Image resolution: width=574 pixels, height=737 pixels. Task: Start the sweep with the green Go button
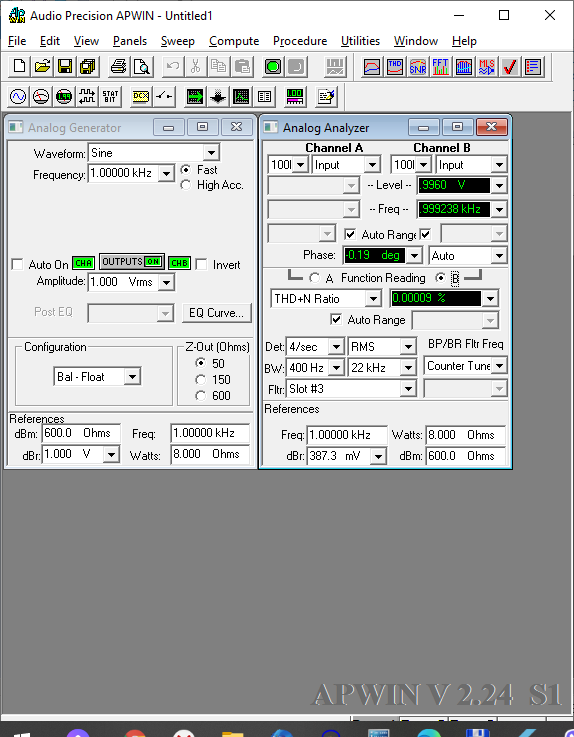tap(273, 67)
